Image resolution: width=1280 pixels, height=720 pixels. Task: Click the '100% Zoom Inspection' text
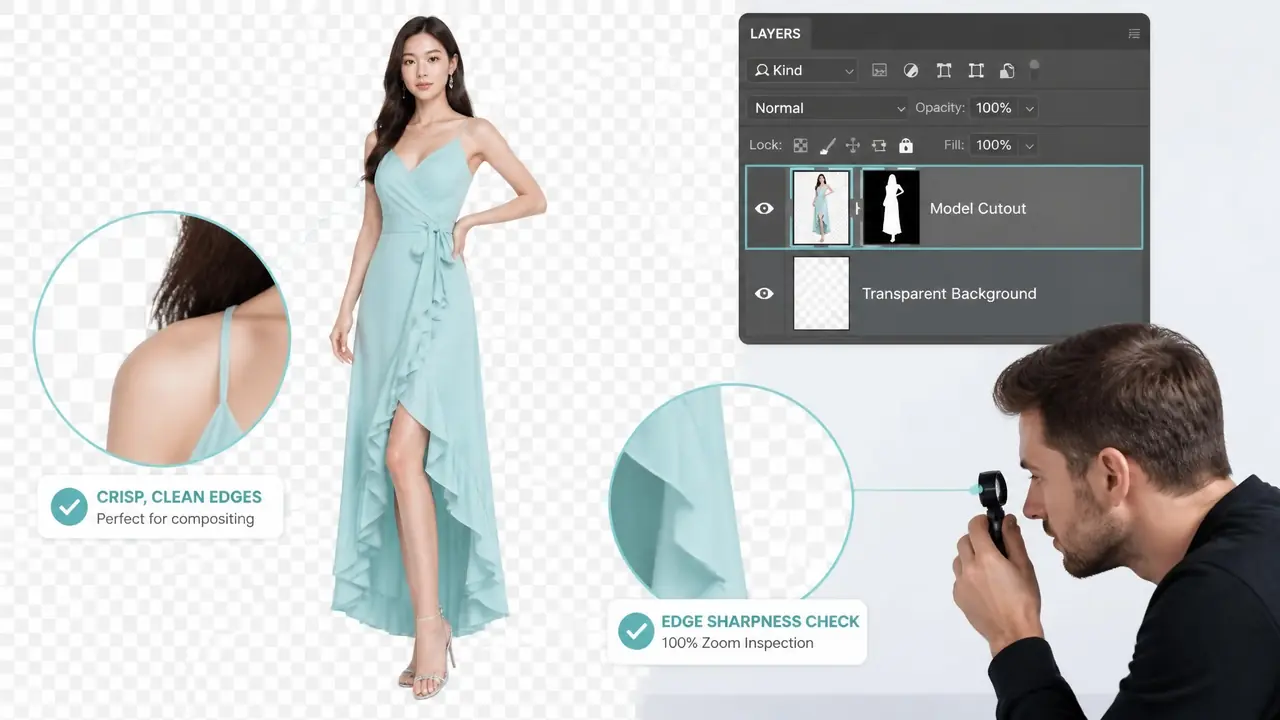pos(737,643)
